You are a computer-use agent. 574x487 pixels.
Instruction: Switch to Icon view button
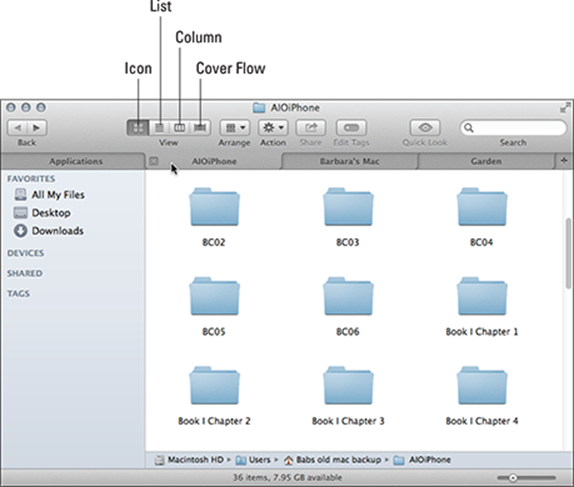coord(138,128)
